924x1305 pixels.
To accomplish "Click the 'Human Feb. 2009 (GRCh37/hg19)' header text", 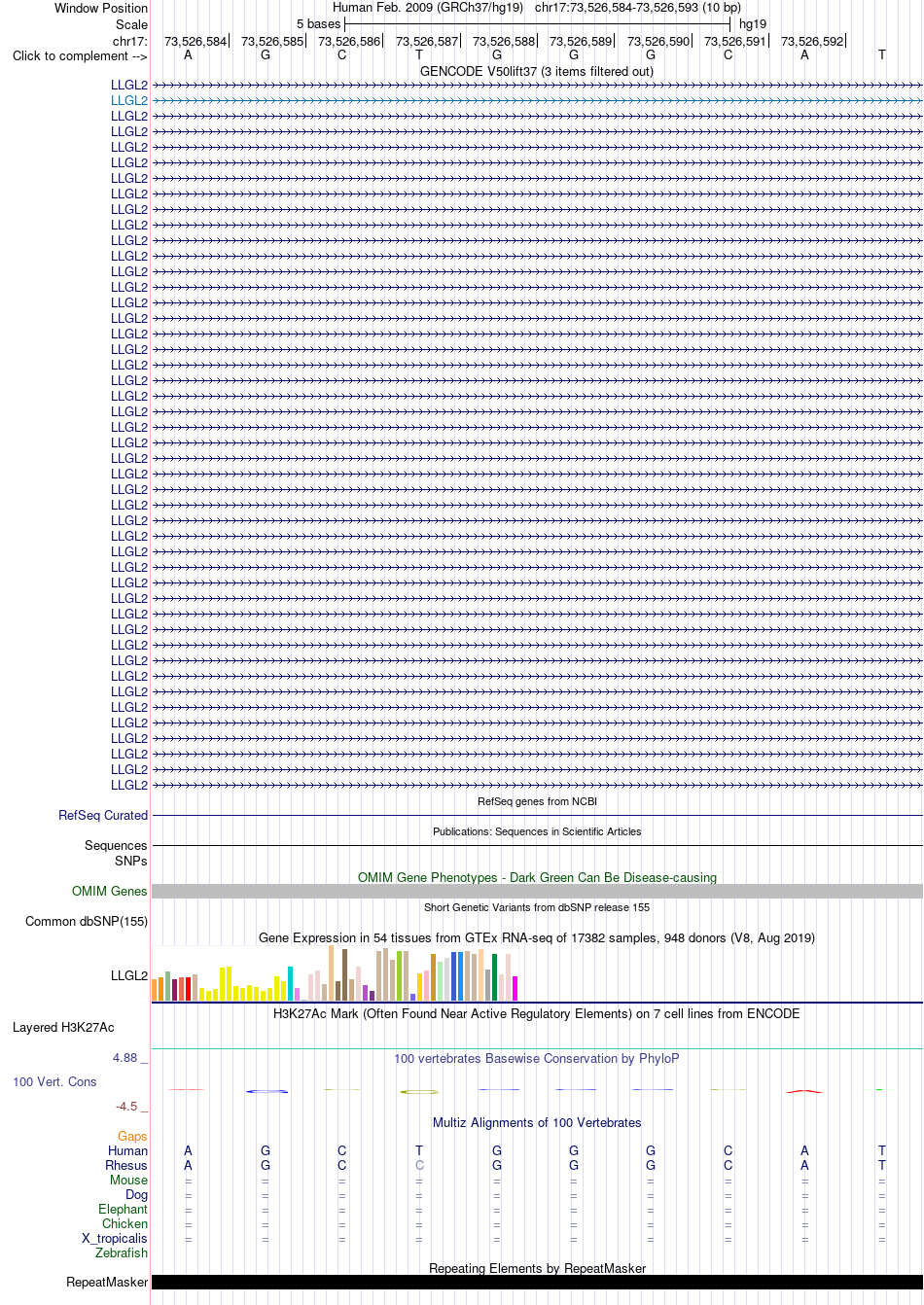I will [x=428, y=7].
